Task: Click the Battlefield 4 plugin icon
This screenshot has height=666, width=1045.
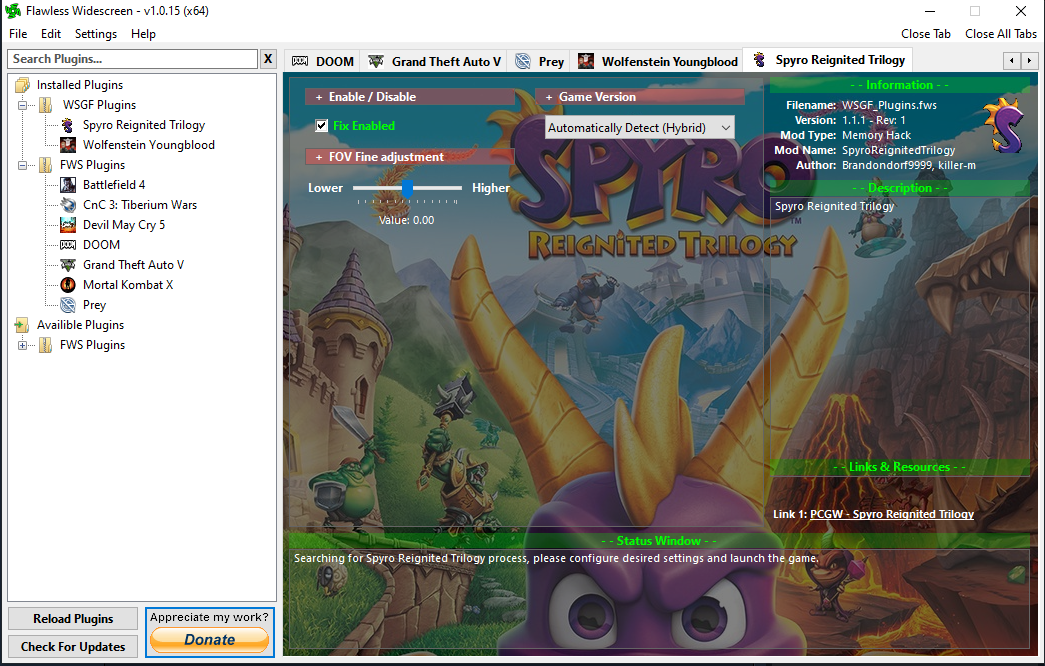Action: pos(68,185)
